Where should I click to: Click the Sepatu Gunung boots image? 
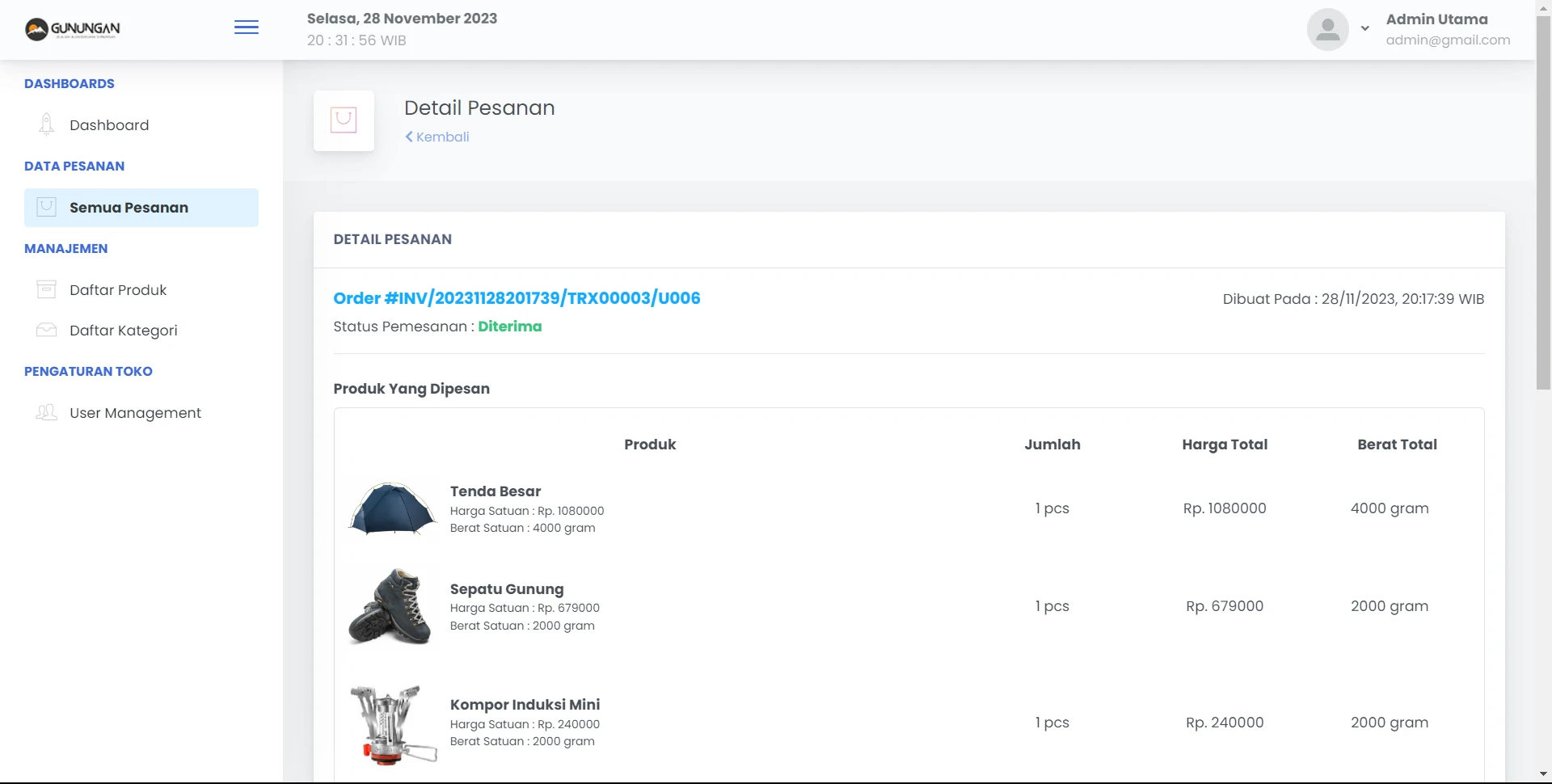pyautogui.click(x=390, y=606)
